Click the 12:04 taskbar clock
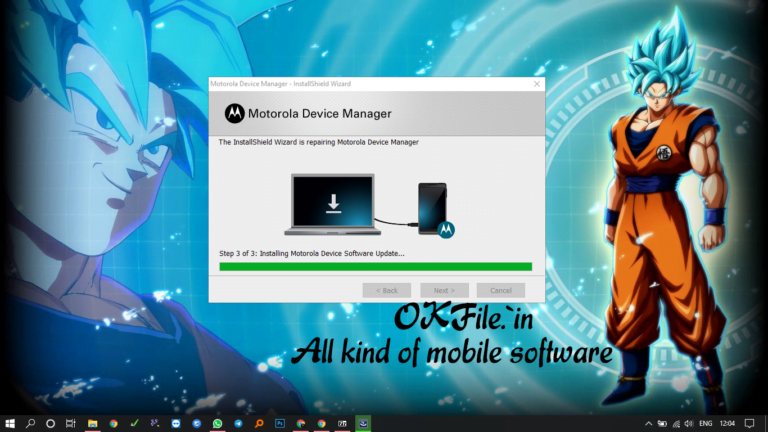 (x=727, y=423)
